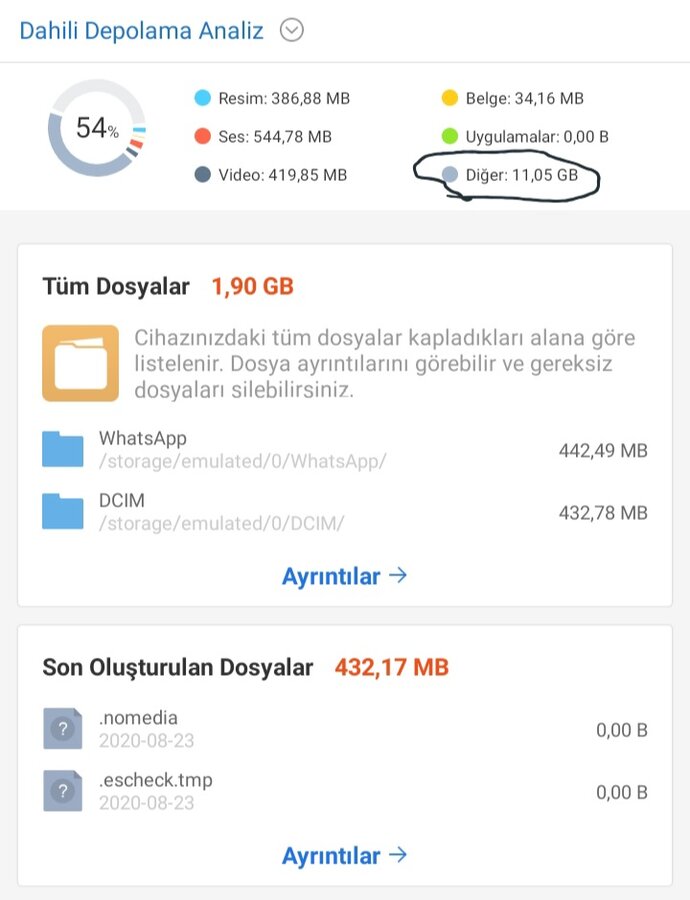The width and height of the screenshot is (690, 900).
Task: Select the Diğer 11,05 GB category
Action: [x=510, y=175]
